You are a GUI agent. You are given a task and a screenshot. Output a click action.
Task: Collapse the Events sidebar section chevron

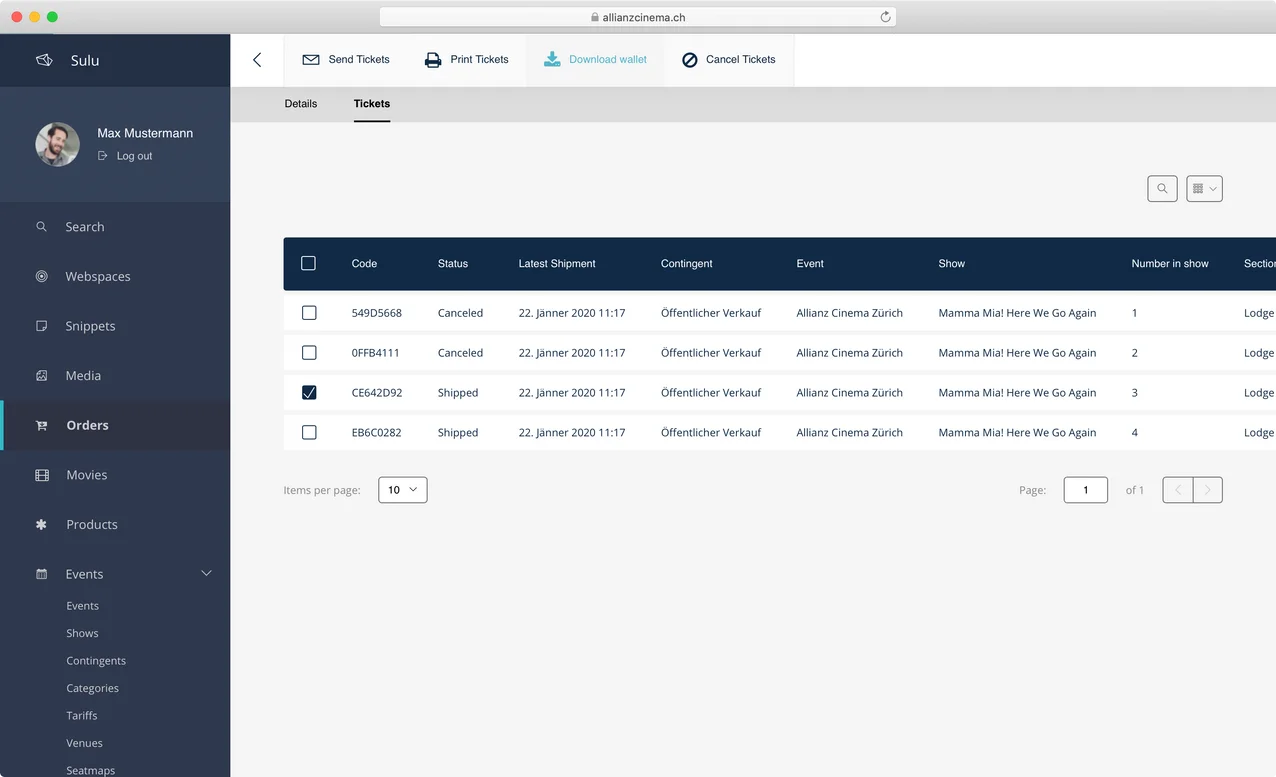[x=207, y=573]
